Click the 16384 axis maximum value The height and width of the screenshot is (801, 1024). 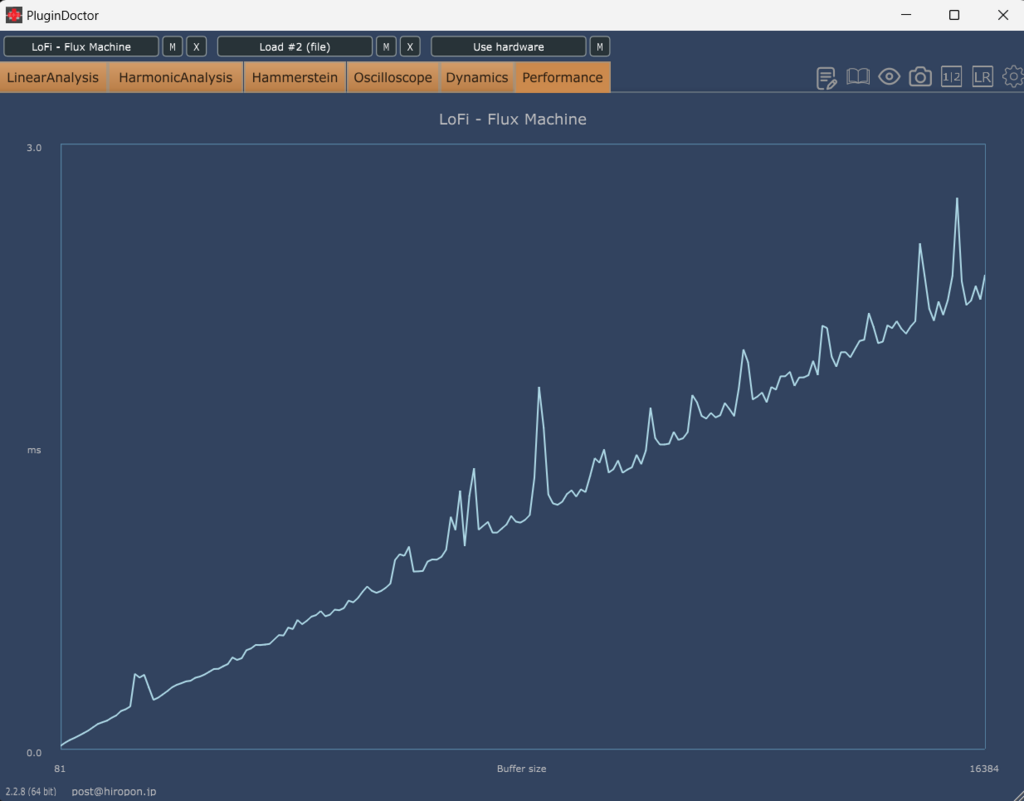coord(984,768)
